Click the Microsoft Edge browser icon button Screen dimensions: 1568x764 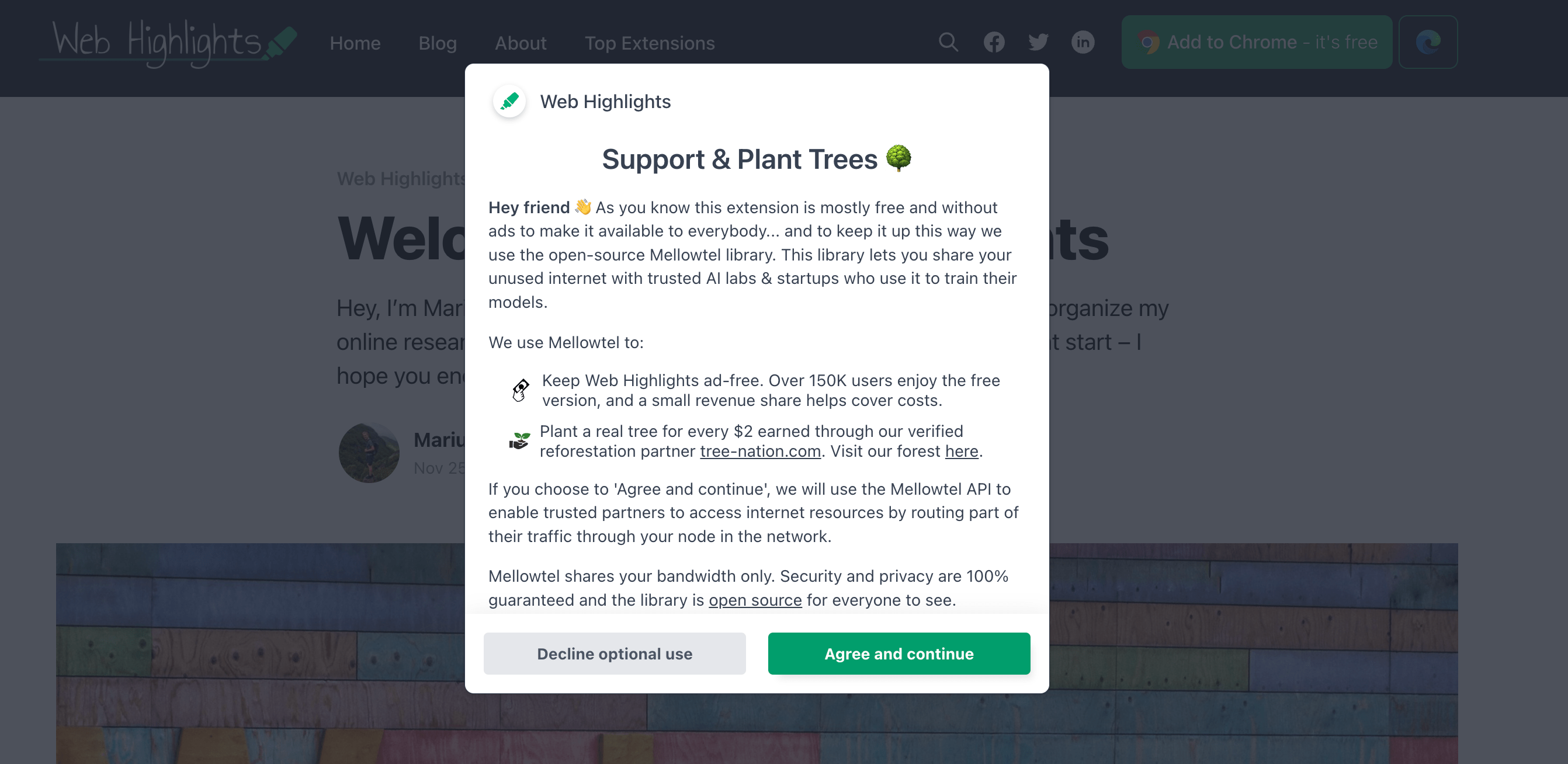1427,42
